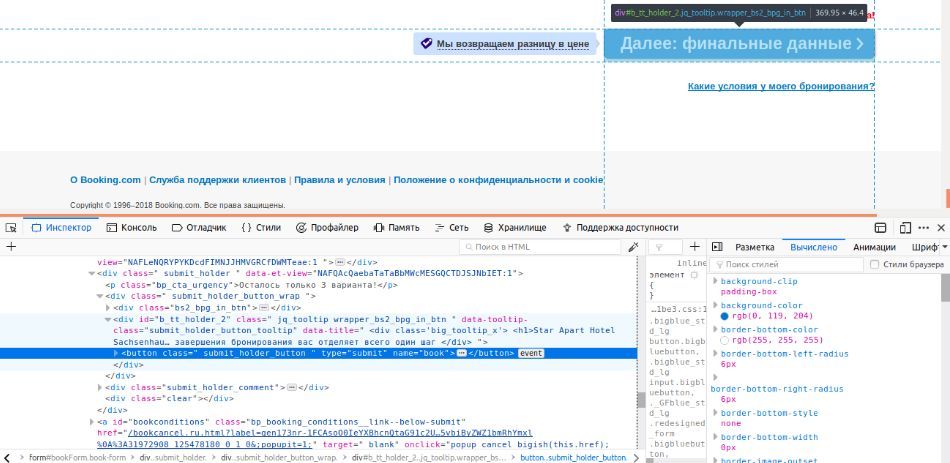This screenshot has width=950, height=463.
Task: Toggle responsive design mode icon
Action: (x=905, y=228)
